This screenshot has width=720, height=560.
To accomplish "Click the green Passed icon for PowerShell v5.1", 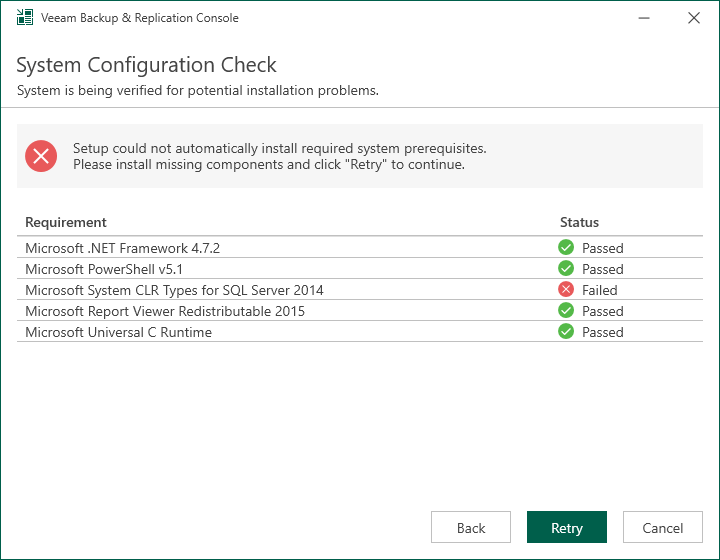I will 566,269.
